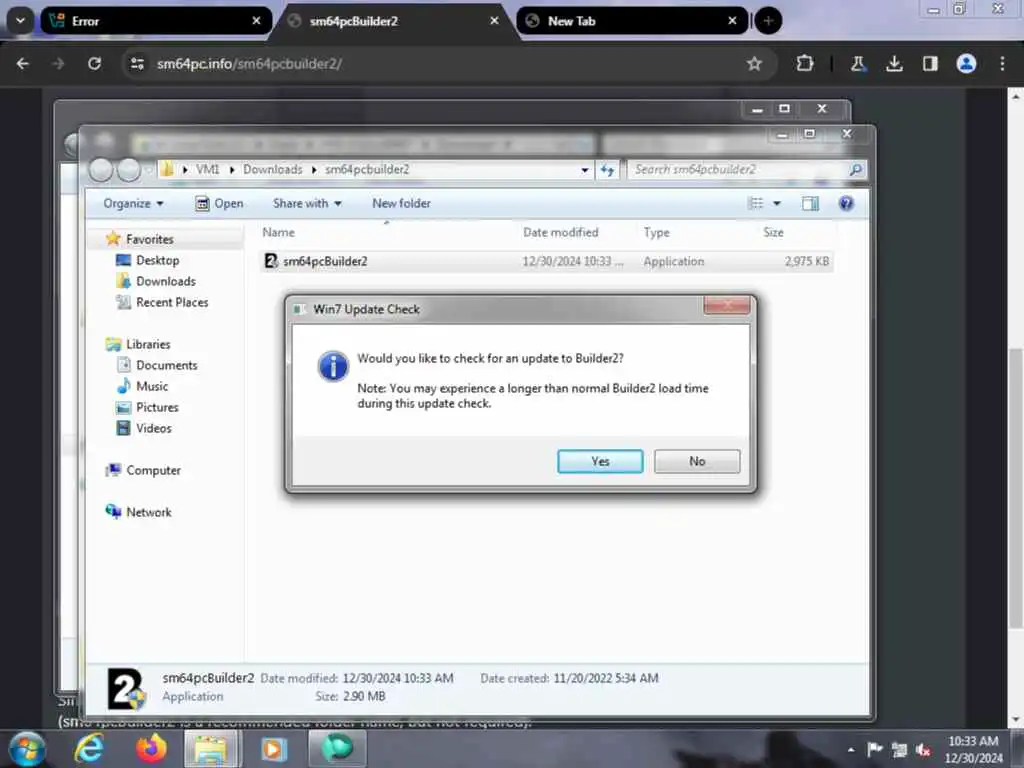Select Computer in navigation pane
This screenshot has width=1024, height=768.
[153, 470]
